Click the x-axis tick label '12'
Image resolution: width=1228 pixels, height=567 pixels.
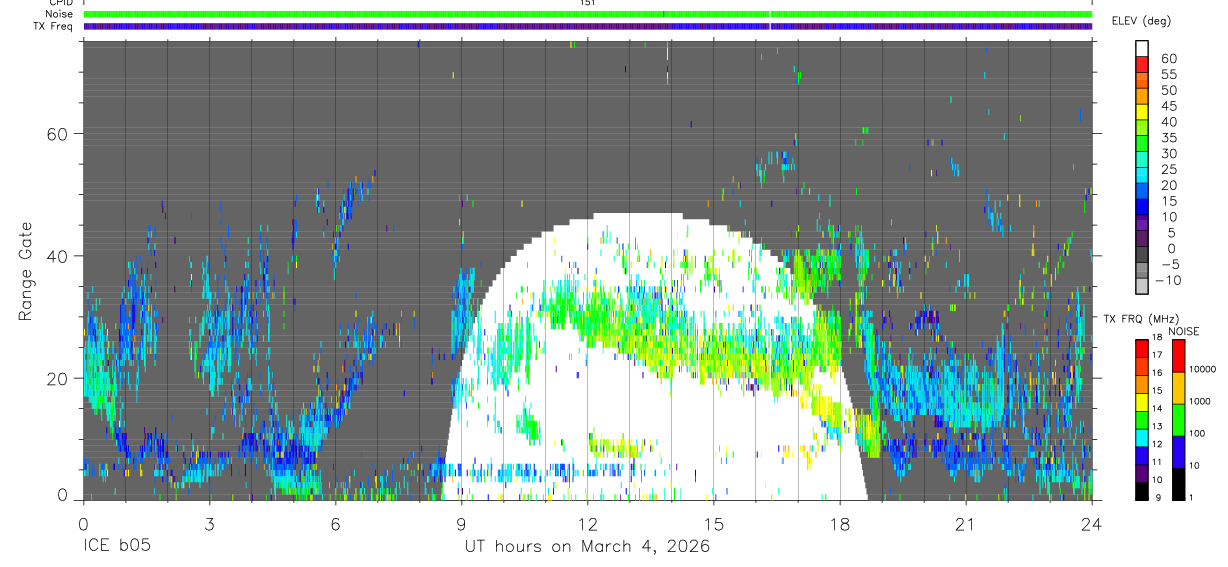[x=588, y=524]
